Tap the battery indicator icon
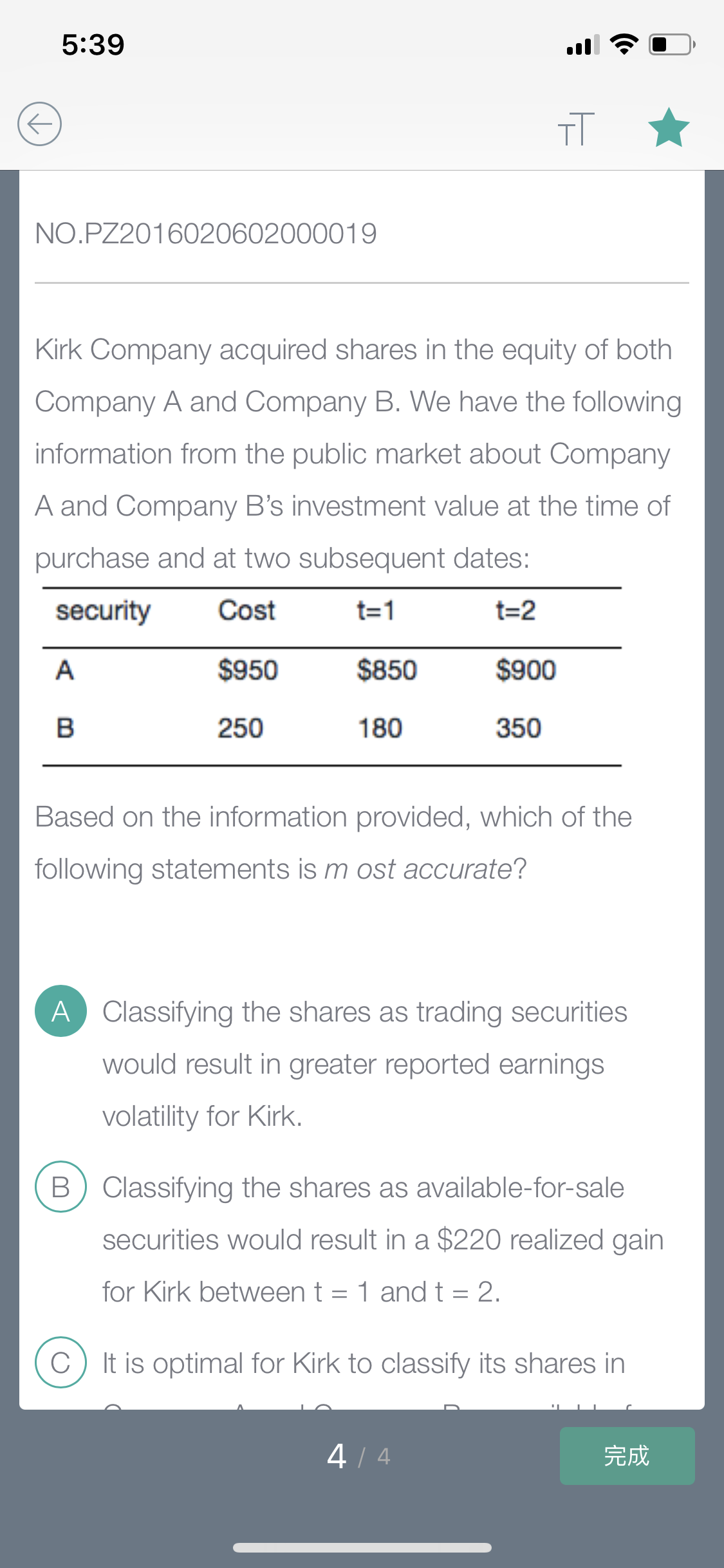 [672, 44]
